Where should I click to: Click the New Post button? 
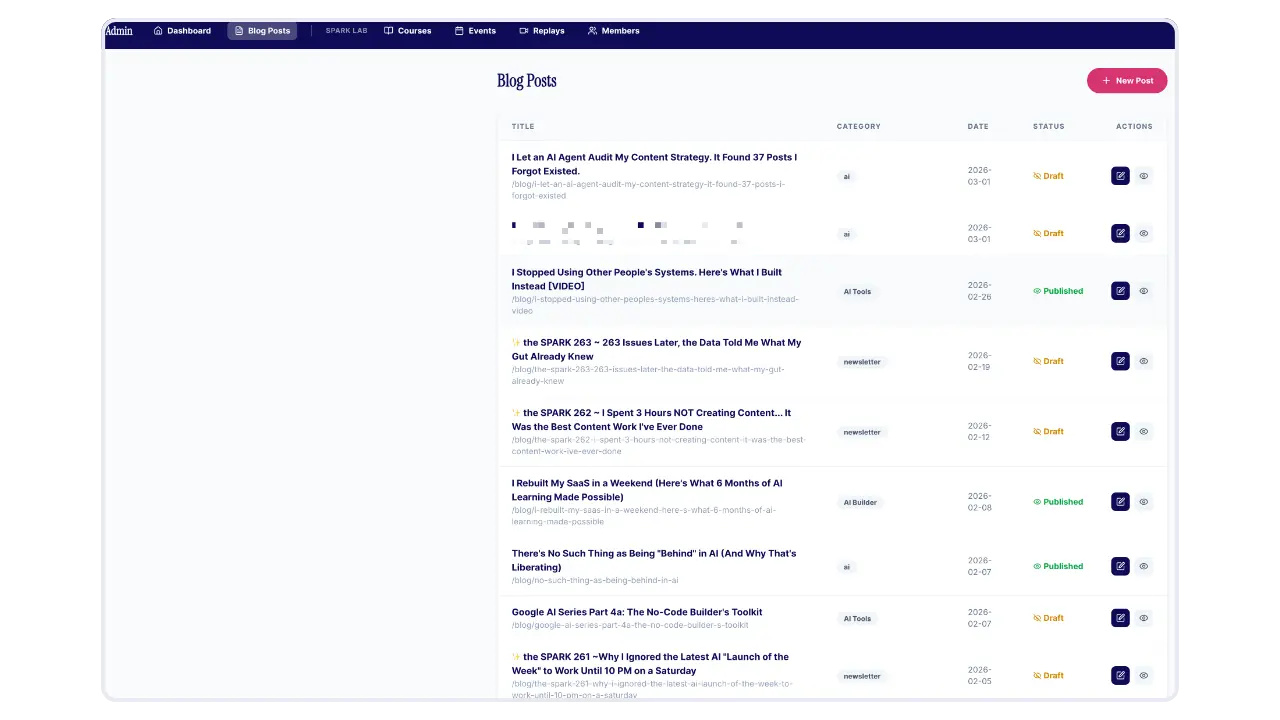coord(1127,80)
